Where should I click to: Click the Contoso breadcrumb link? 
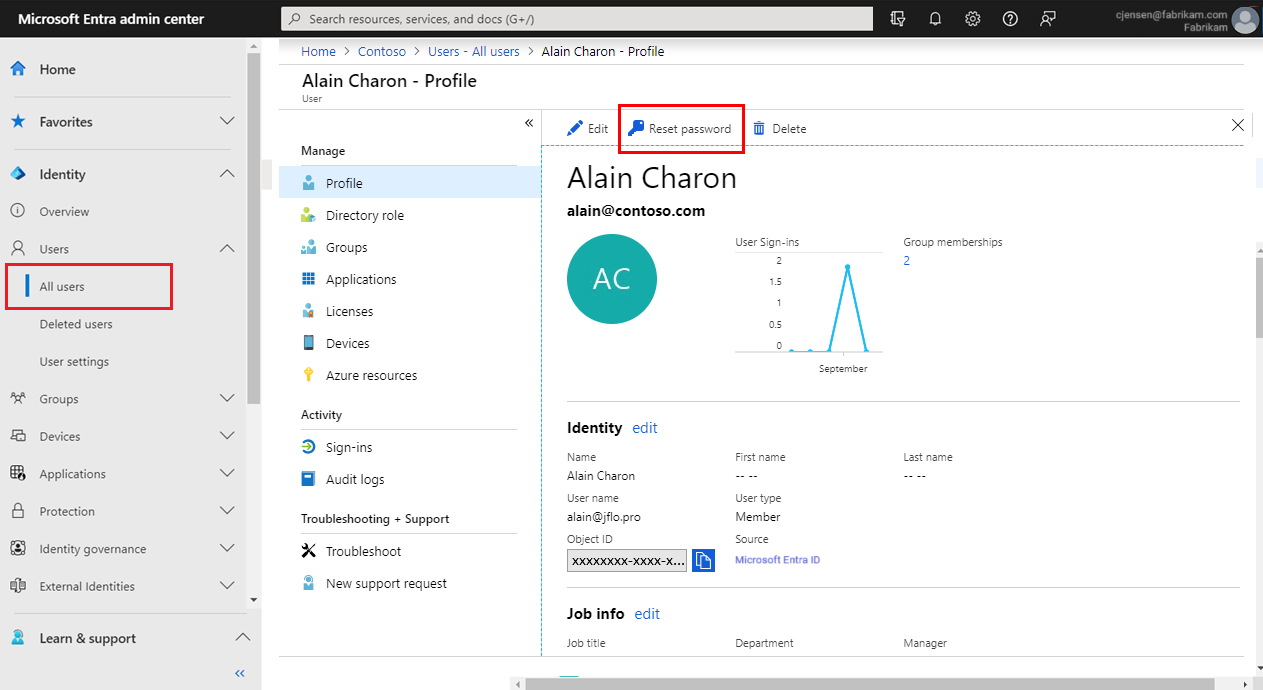pos(381,51)
